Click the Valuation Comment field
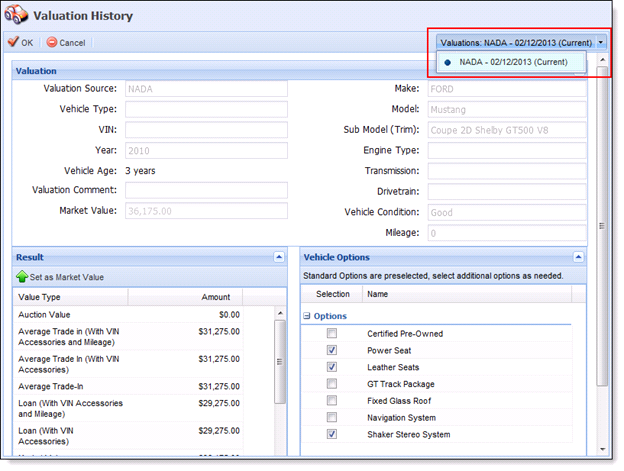 [206, 190]
